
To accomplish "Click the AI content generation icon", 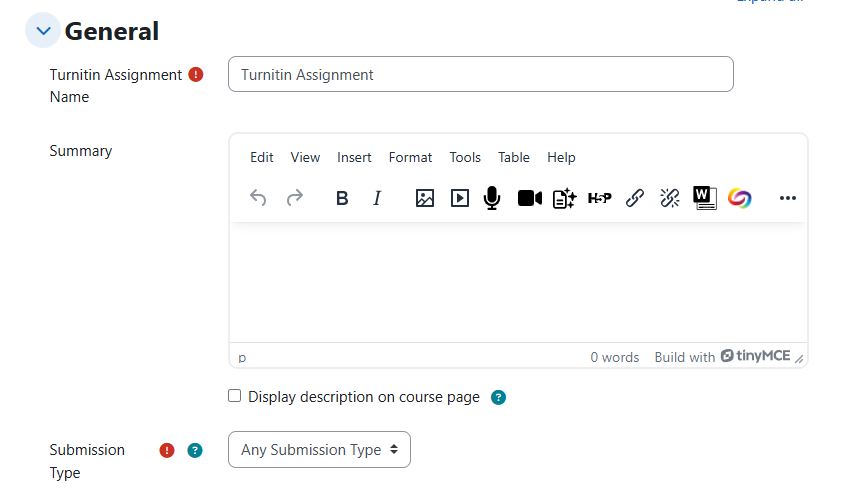I will 564,198.
